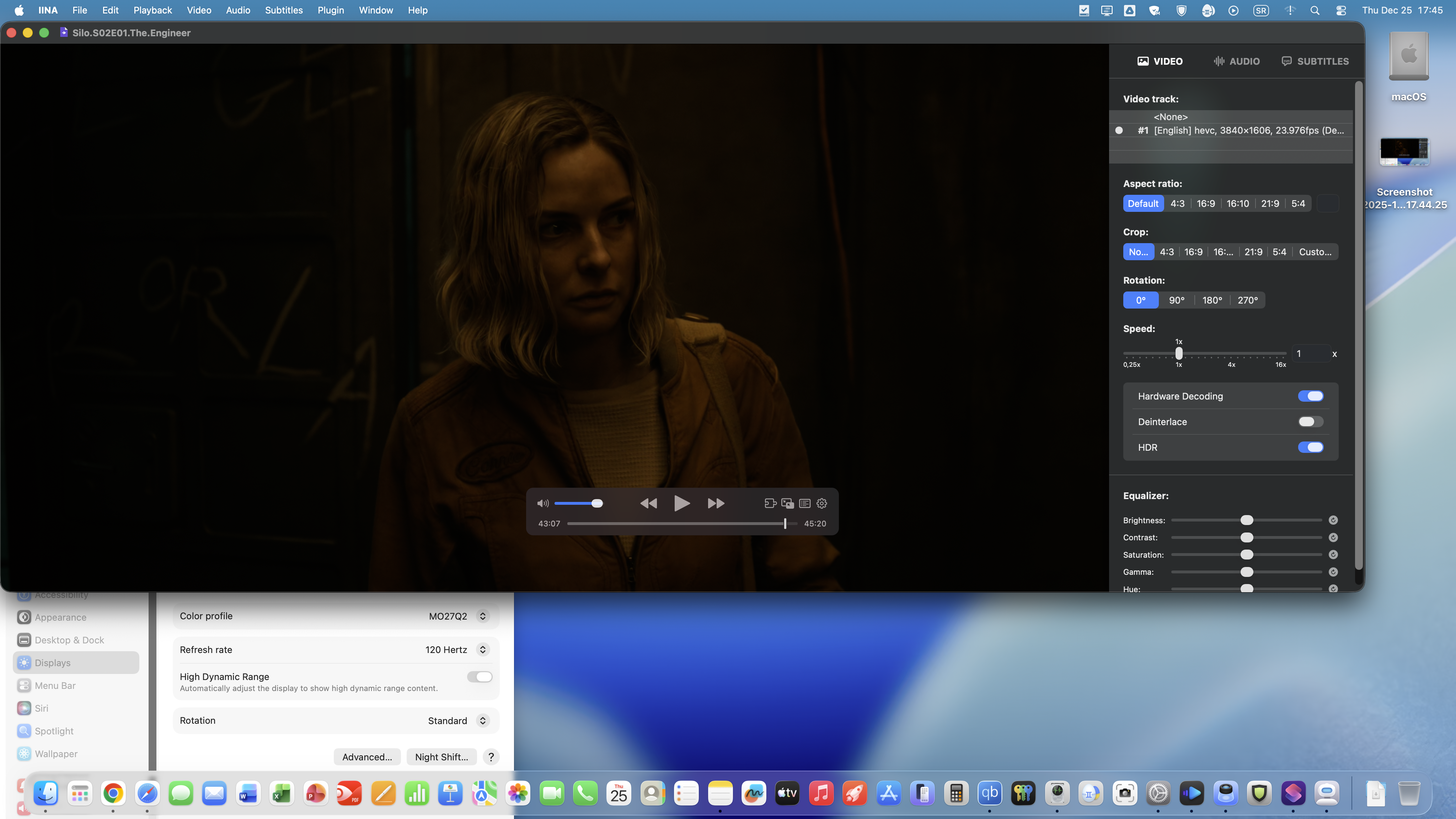Image resolution: width=1456 pixels, height=819 pixels.
Task: Open the Playback menu
Action: click(x=152, y=10)
